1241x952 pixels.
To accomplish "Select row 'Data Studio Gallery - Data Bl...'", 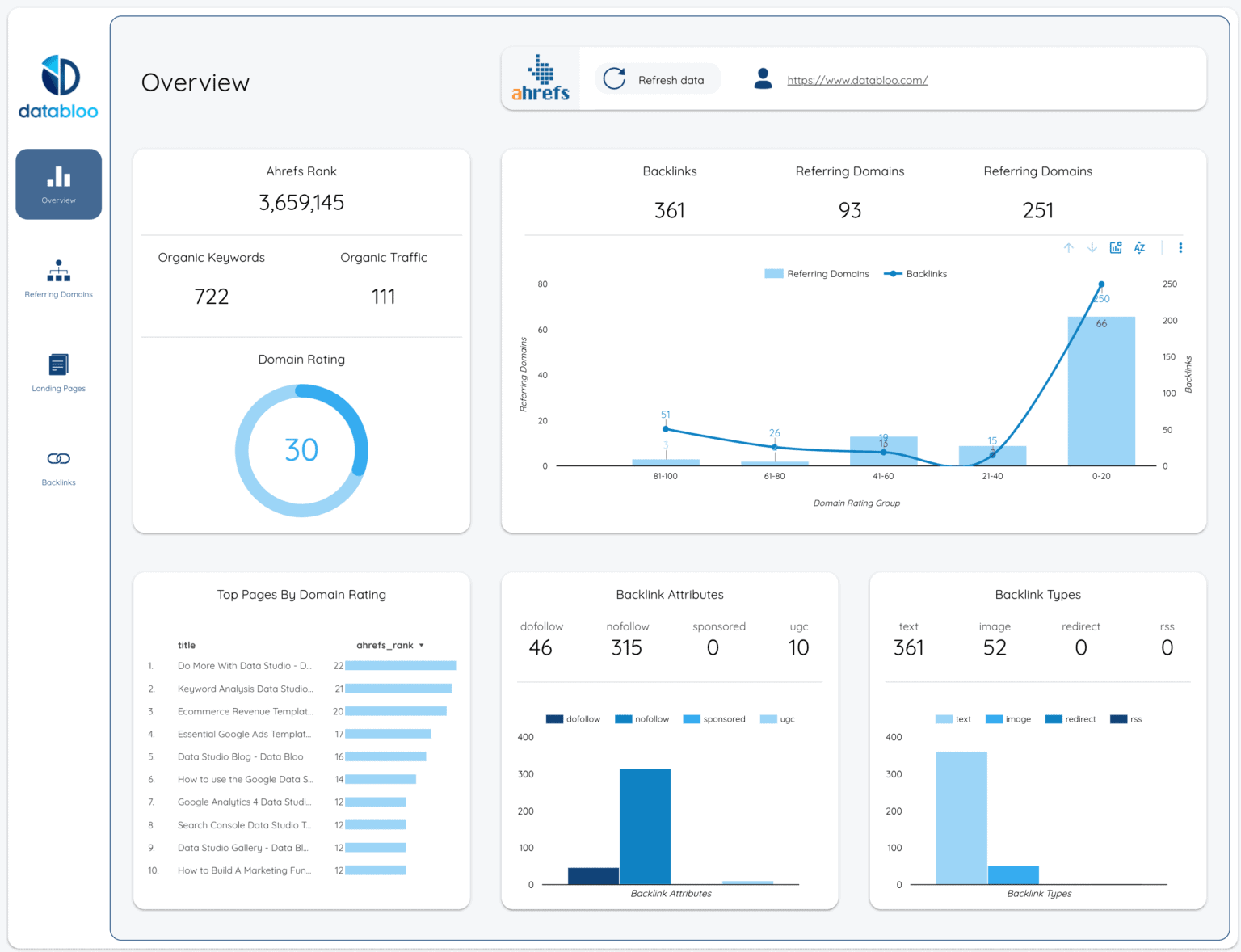I will click(301, 848).
